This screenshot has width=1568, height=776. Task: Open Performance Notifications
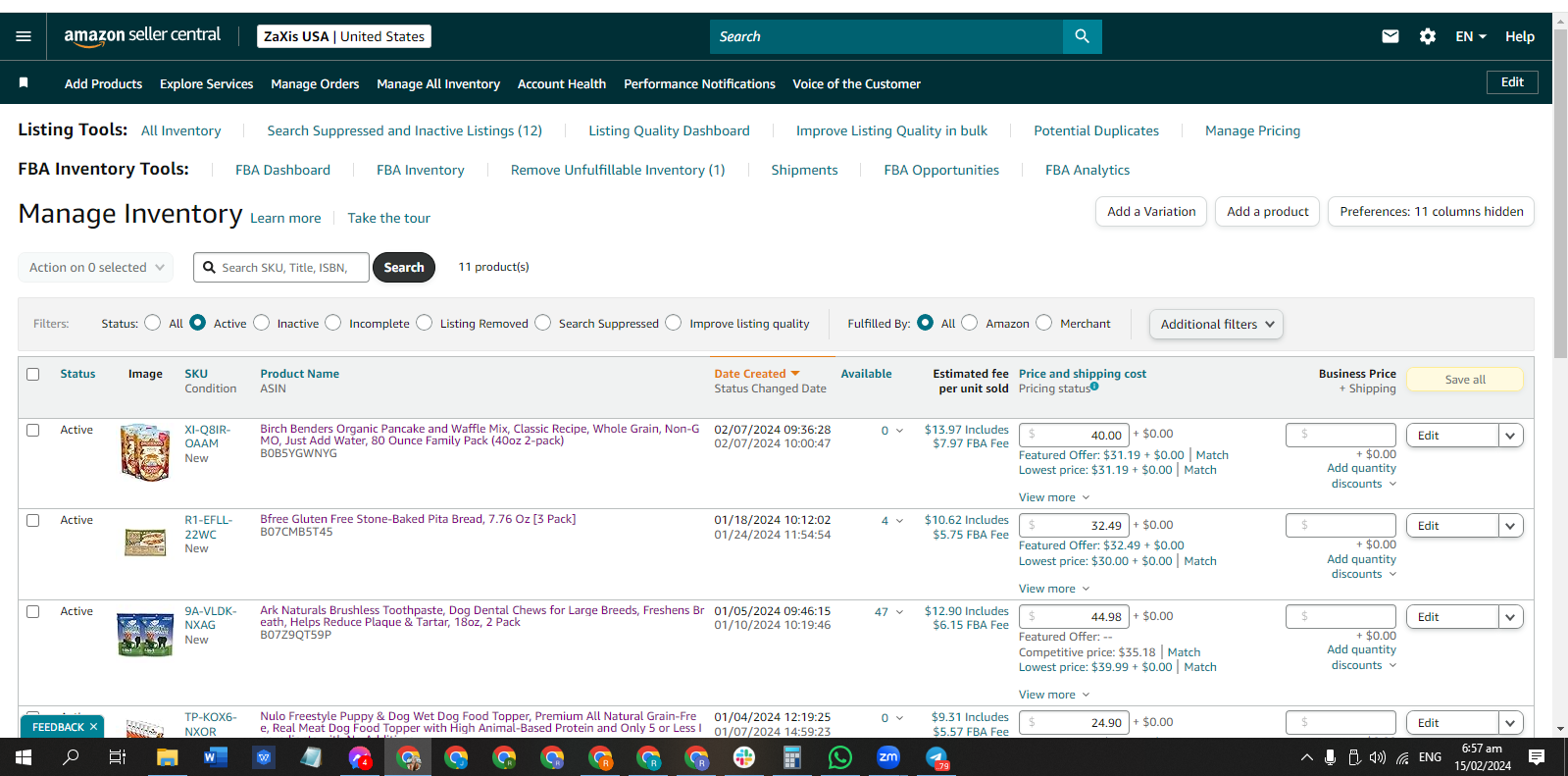click(699, 84)
